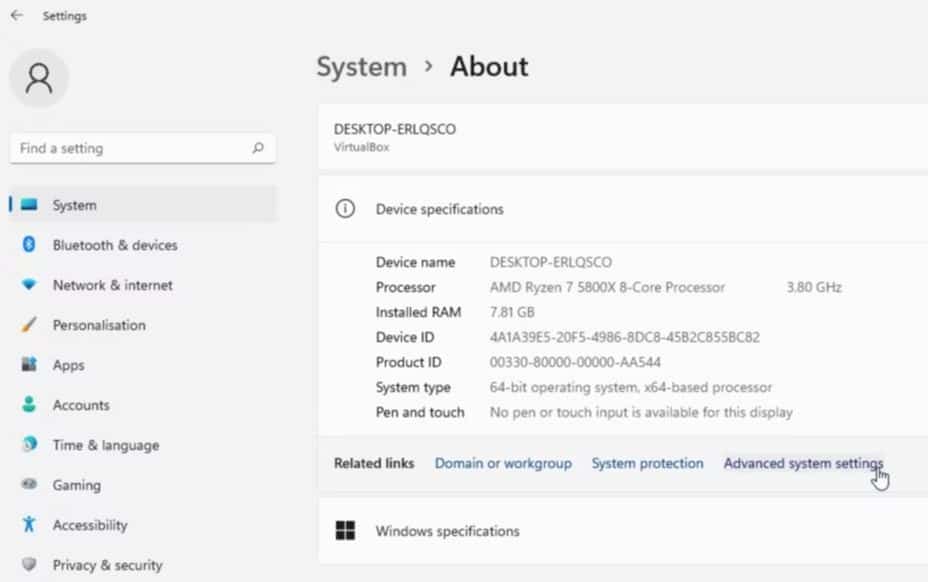Click the Accessibility figure icon

coord(29,525)
